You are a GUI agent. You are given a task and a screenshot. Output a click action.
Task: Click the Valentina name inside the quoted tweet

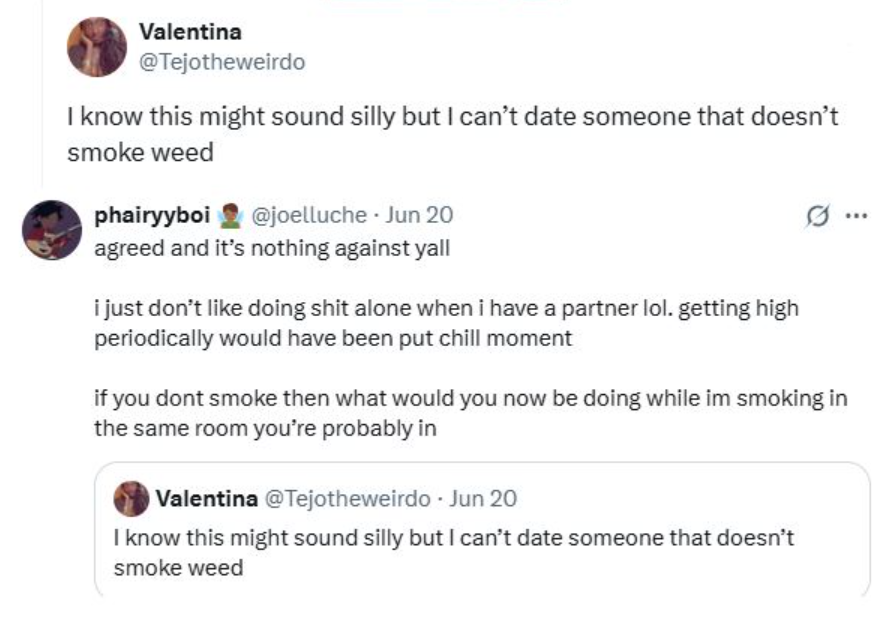[x=206, y=498]
